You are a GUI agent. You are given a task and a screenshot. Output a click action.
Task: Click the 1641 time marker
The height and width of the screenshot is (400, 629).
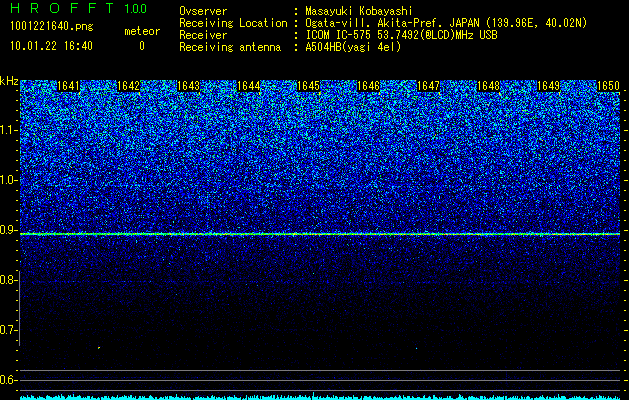click(69, 86)
